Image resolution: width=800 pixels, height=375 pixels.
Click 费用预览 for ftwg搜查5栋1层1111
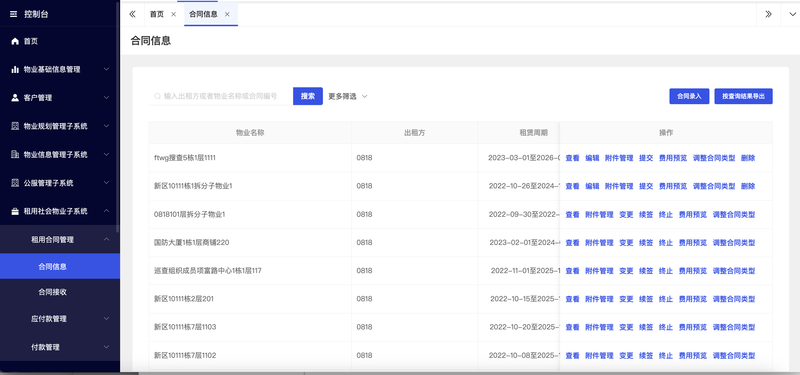pyautogui.click(x=673, y=158)
